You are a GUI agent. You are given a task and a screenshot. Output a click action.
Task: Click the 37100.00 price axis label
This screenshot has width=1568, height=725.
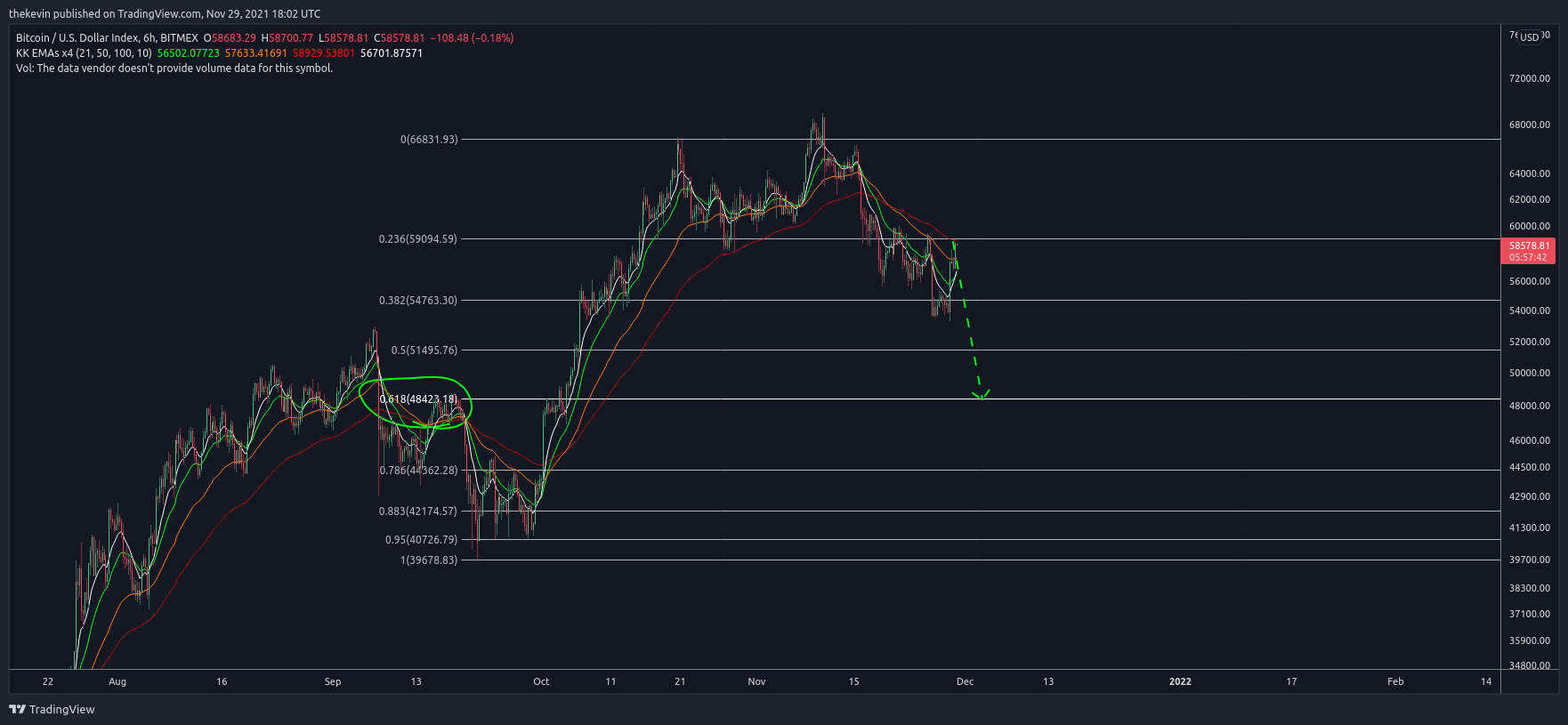[1530, 614]
